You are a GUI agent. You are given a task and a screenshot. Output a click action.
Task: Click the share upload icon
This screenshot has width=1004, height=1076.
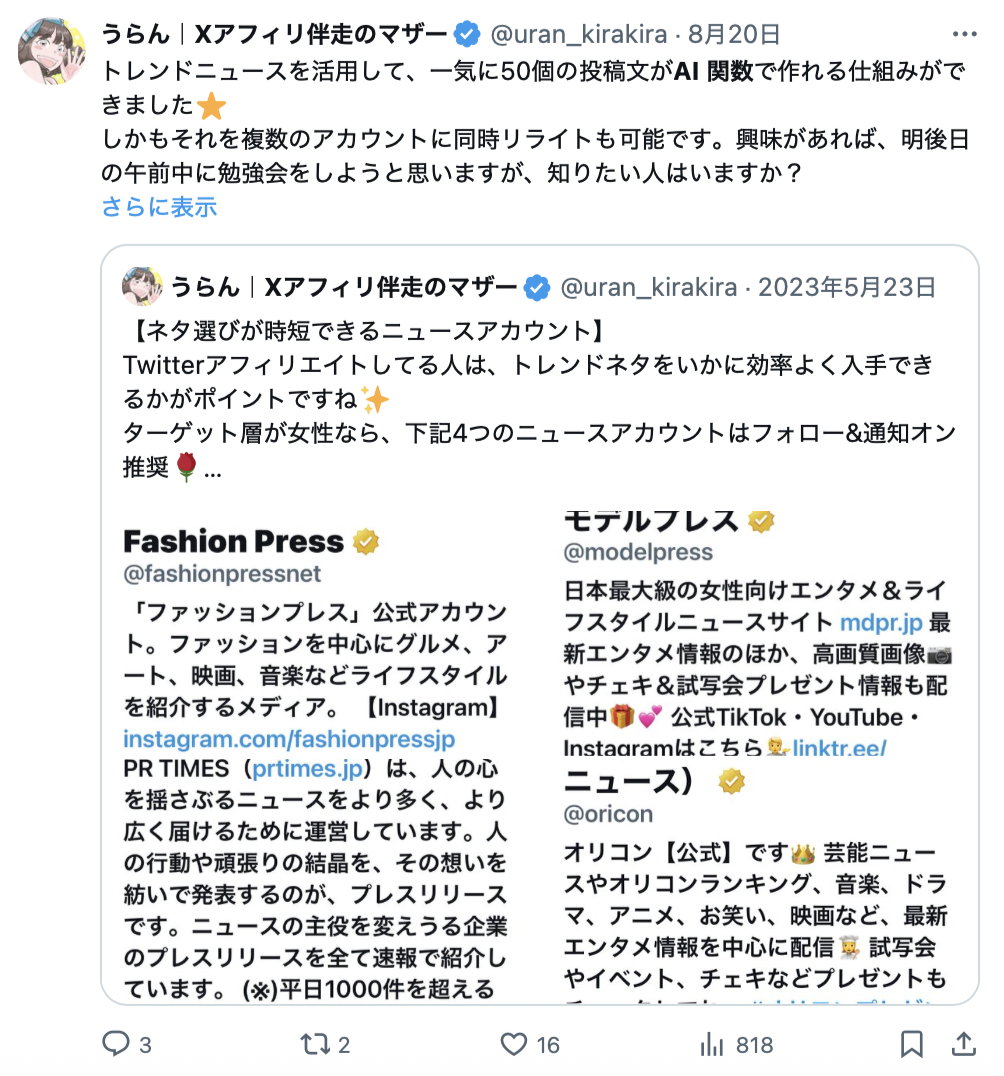(x=963, y=1045)
